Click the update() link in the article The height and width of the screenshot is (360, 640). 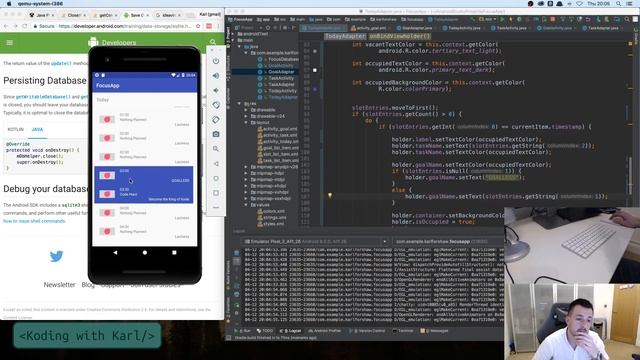[61, 63]
